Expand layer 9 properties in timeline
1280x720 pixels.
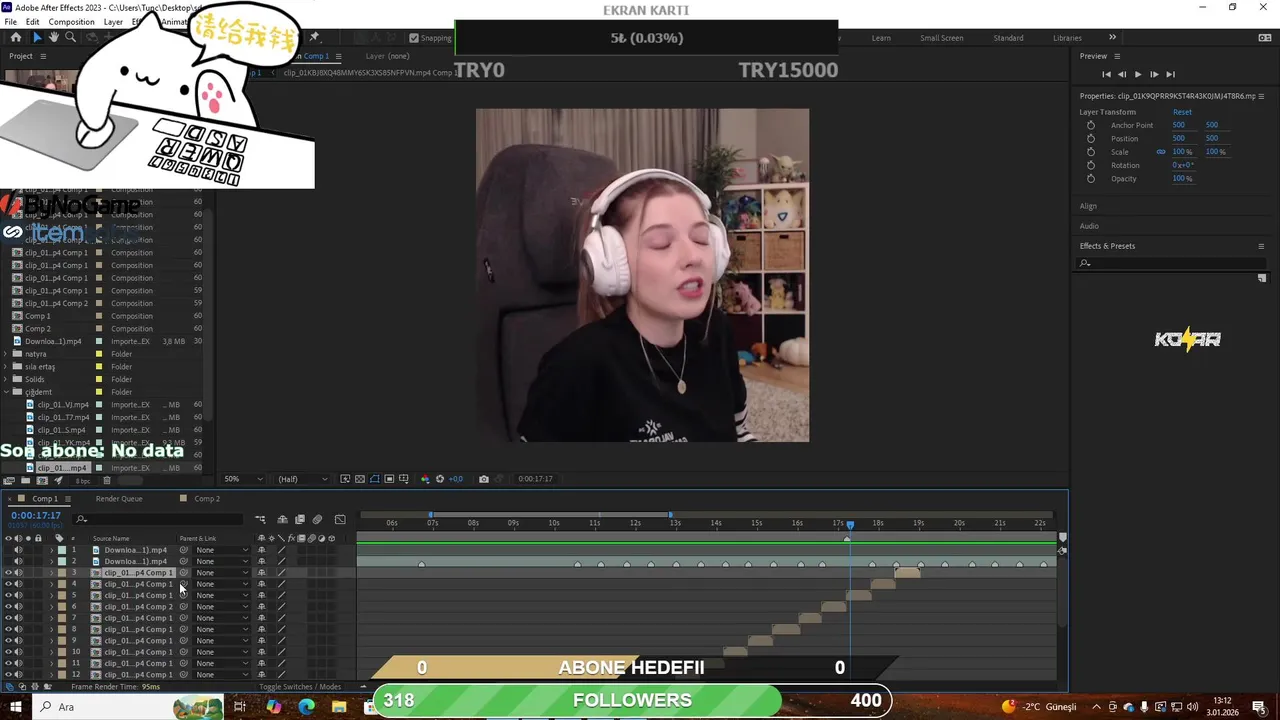[51, 641]
